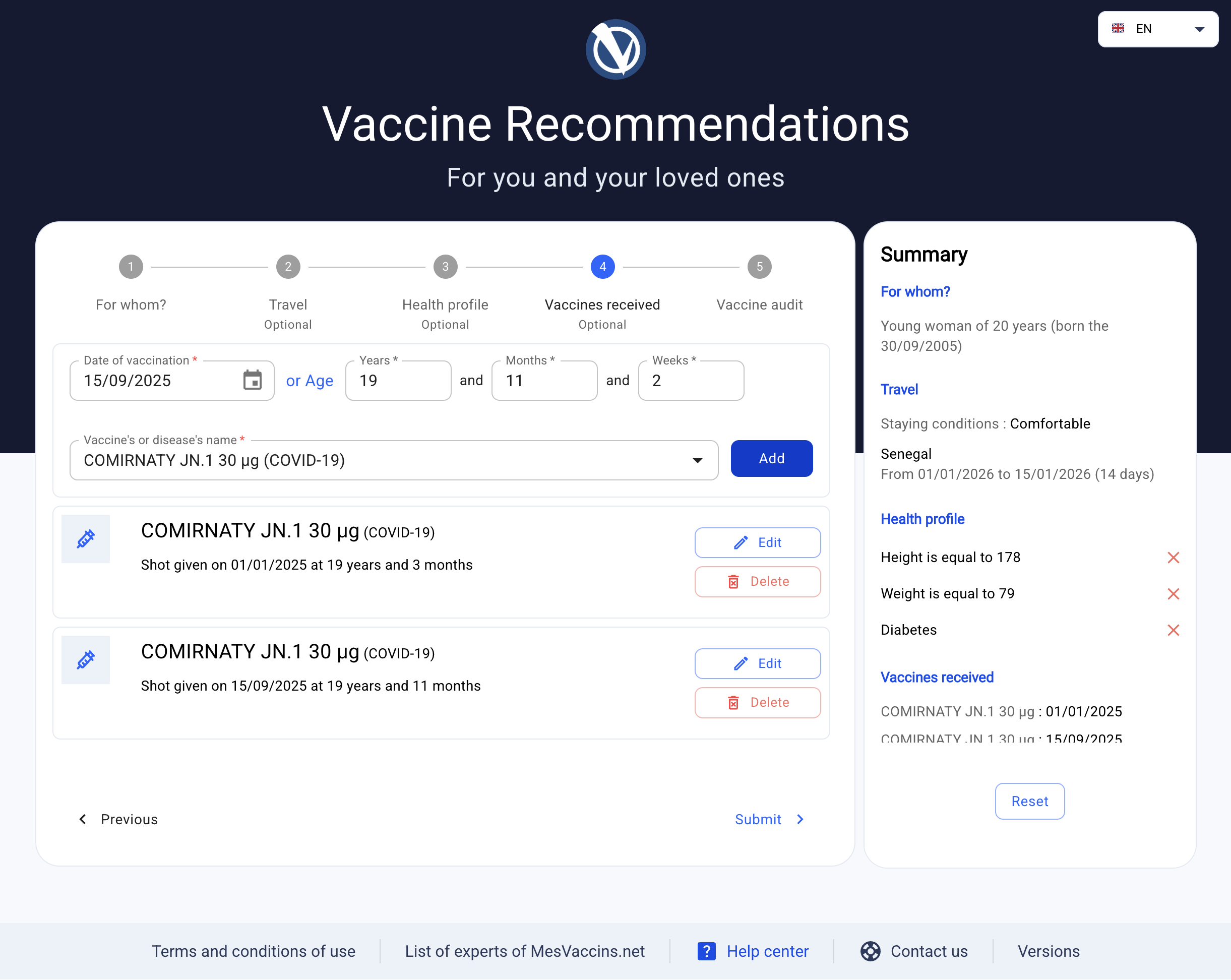
Task: Click the Contact us lifebuoy icon
Action: click(870, 951)
